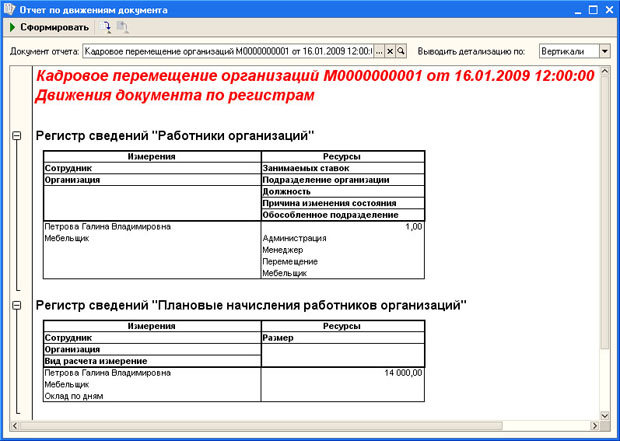Screen dimensions: 620x441
Task: Minimize the report window
Action: pos(578,10)
